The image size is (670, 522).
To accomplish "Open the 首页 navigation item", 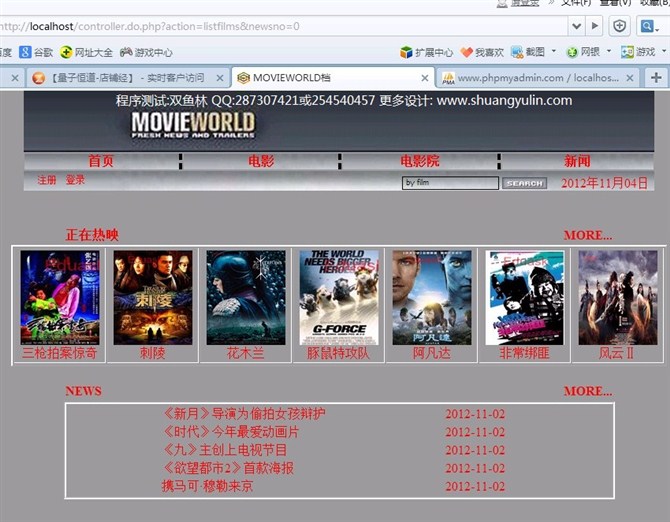I will 101,161.
